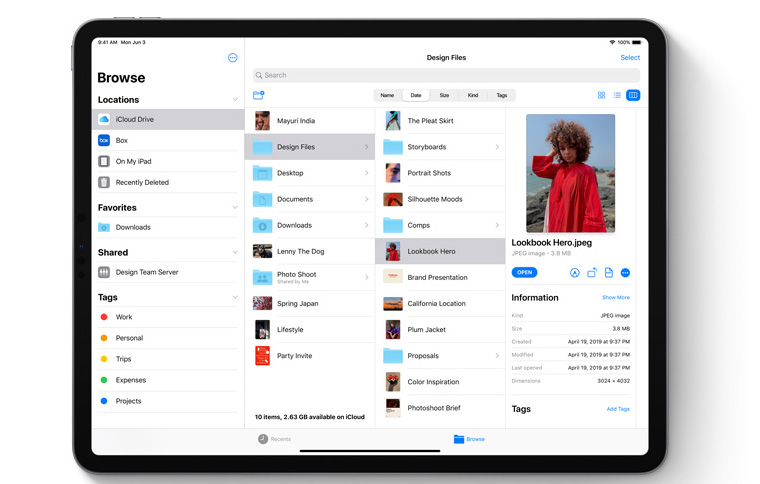Collapse the Tags section
760x484 pixels.
(x=235, y=297)
